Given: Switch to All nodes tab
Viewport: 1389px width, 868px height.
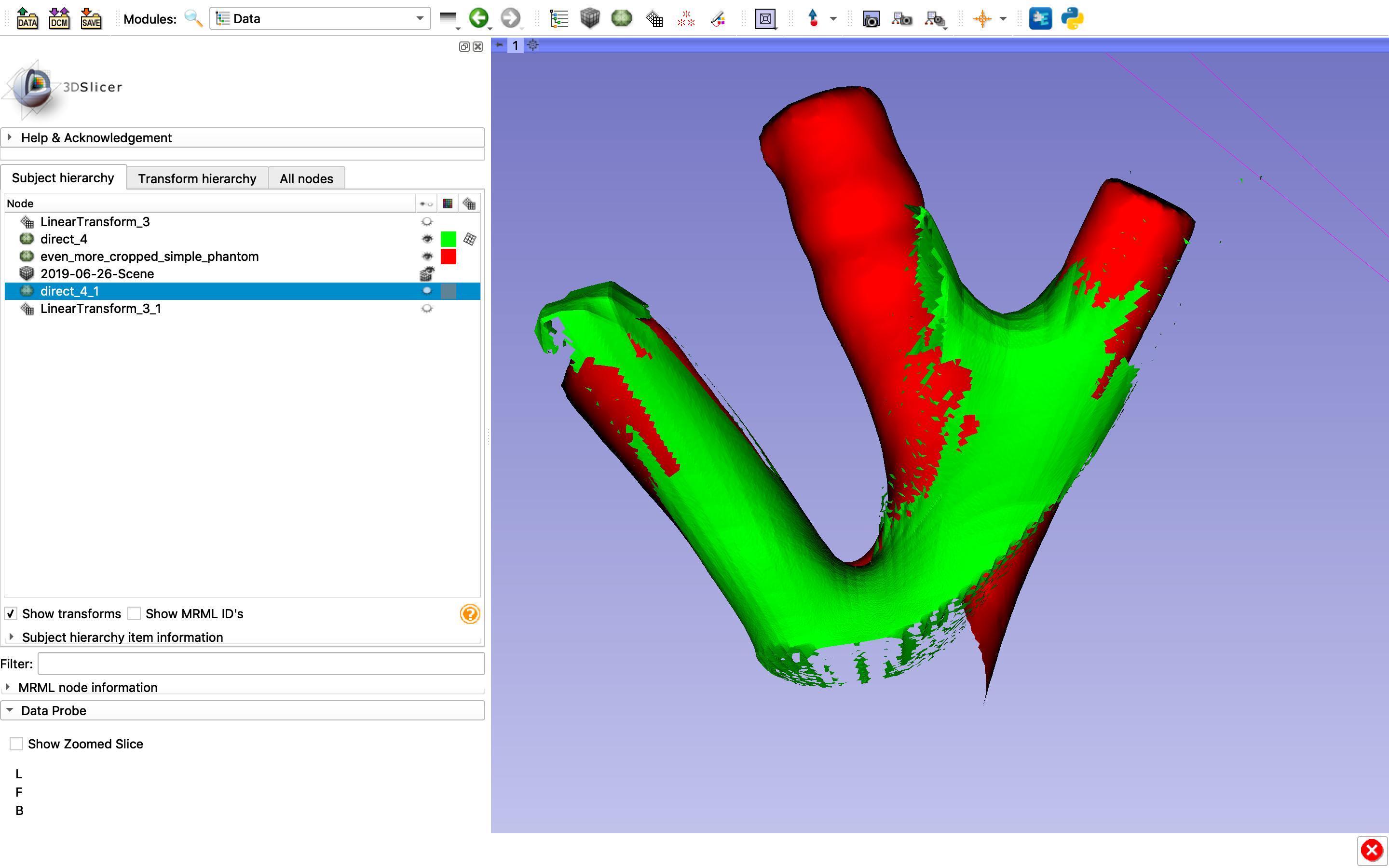Looking at the screenshot, I should click(x=306, y=178).
